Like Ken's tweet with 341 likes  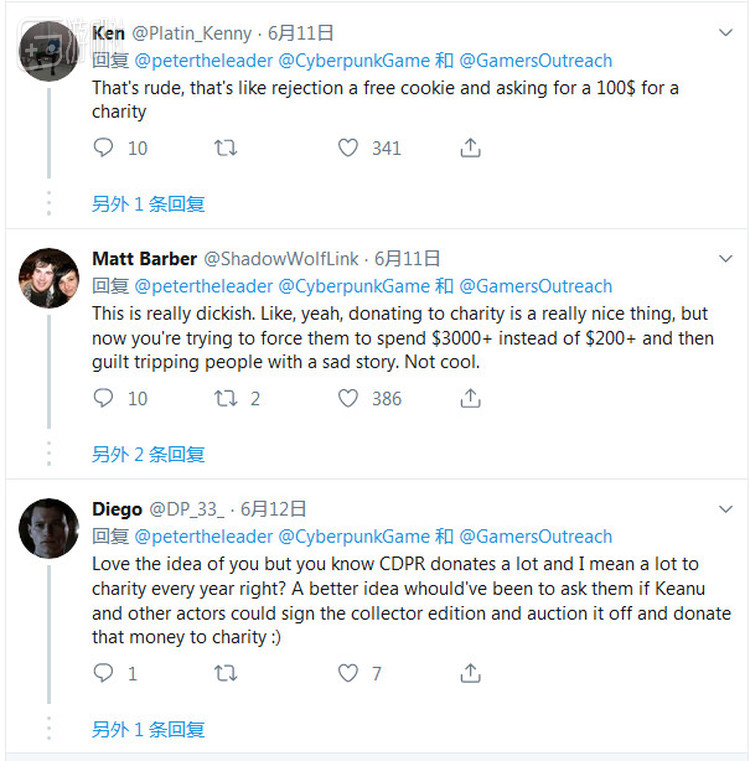point(347,148)
